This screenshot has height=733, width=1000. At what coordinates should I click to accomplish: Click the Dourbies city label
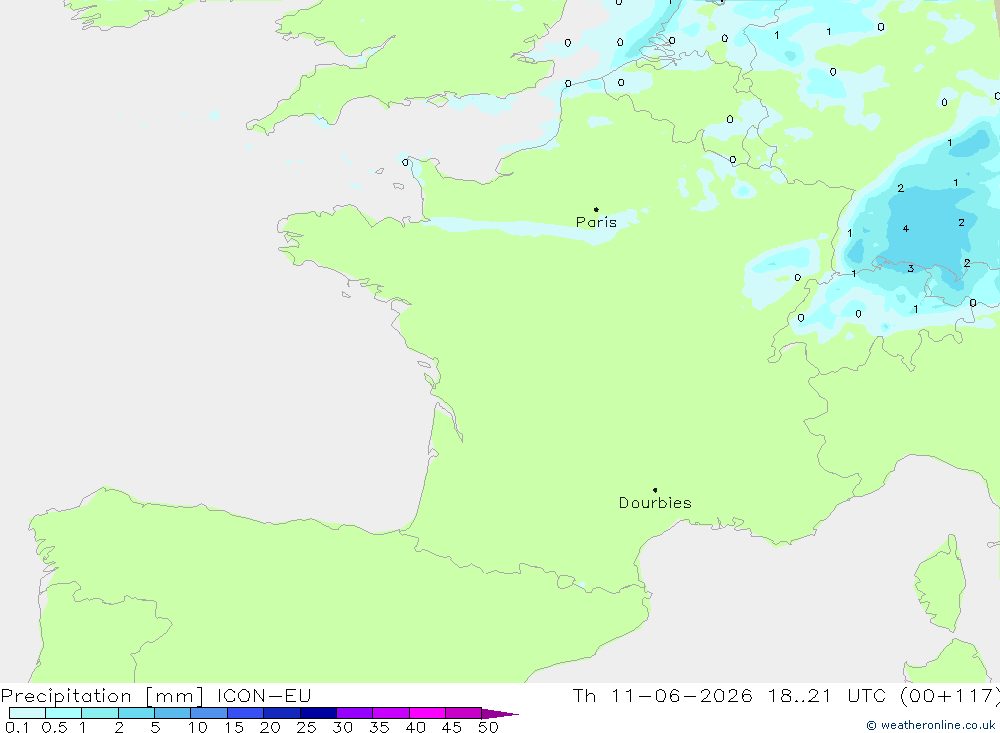coord(655,503)
